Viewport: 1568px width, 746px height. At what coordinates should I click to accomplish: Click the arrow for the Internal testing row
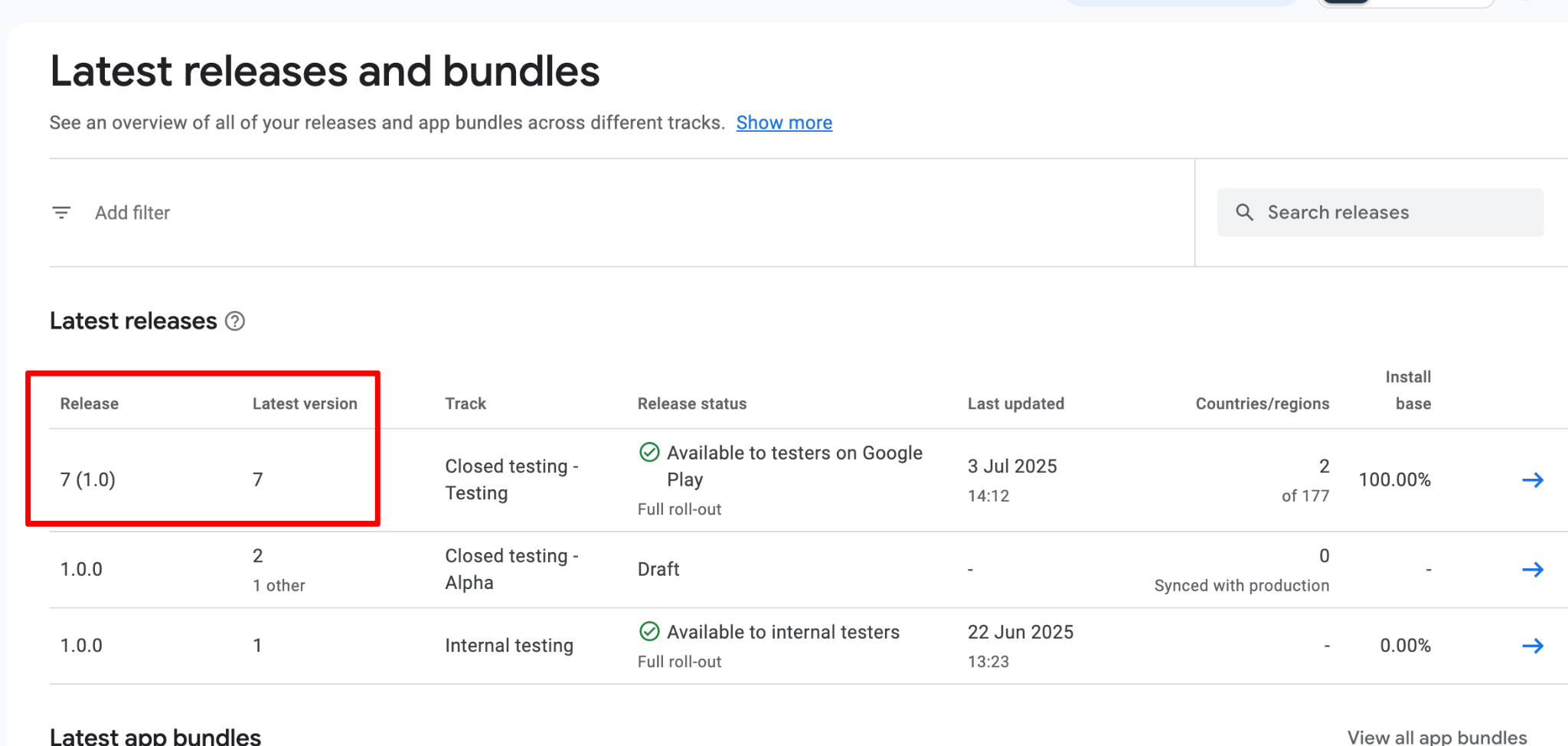click(x=1532, y=646)
